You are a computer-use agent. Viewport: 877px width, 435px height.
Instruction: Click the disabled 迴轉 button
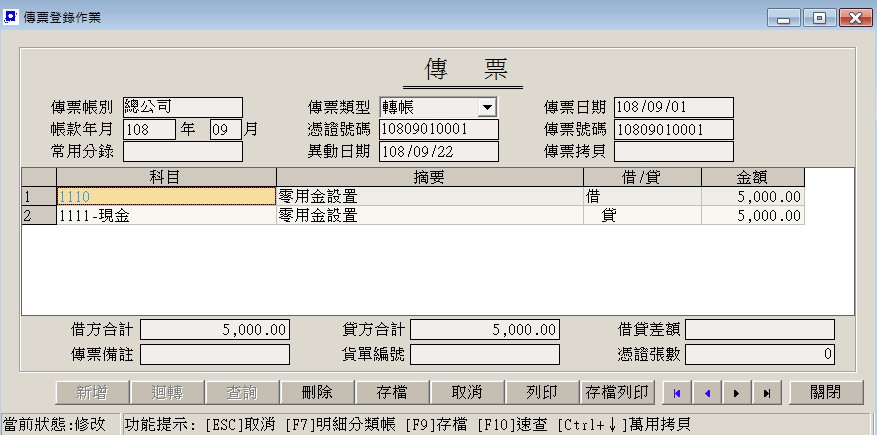[167, 393]
